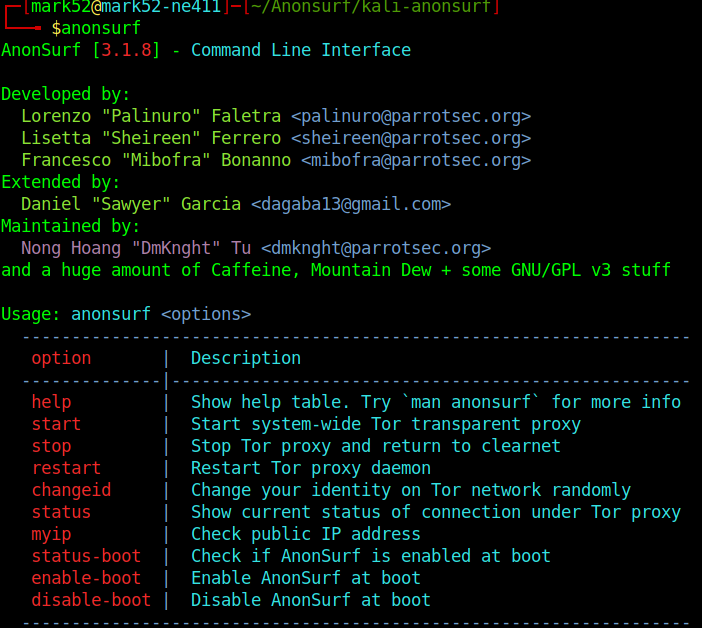Click the 'status' option row label
This screenshot has width=702, height=628.
tap(61, 512)
